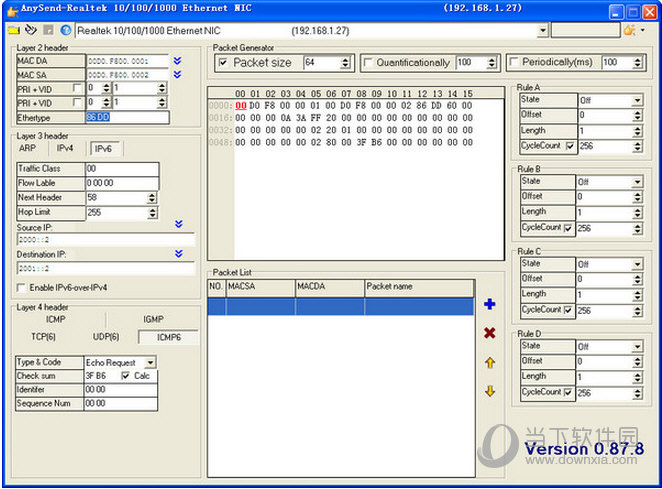Select the IPv6 tab
This screenshot has height=489, width=662.
[103, 149]
